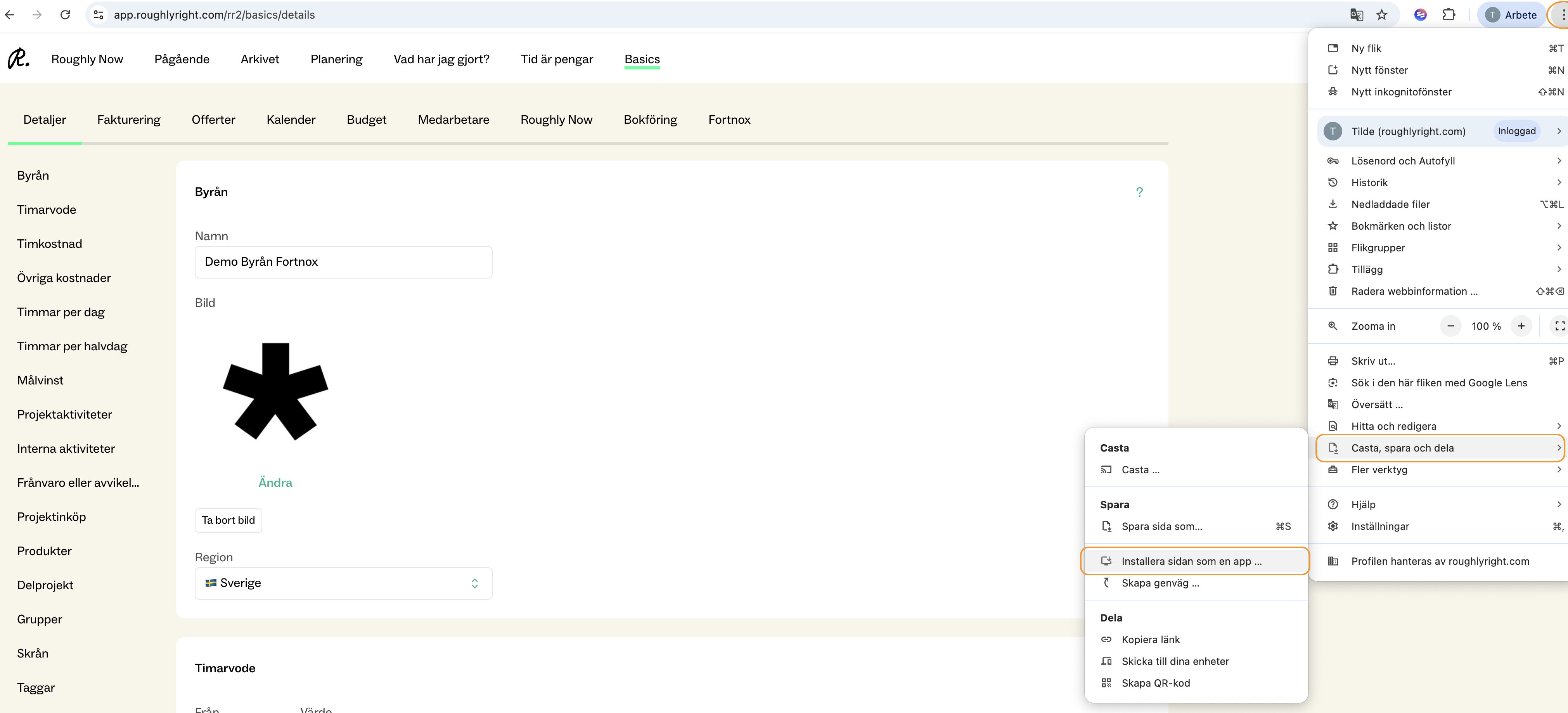
Task: Click the Namn input field
Action: pos(343,262)
